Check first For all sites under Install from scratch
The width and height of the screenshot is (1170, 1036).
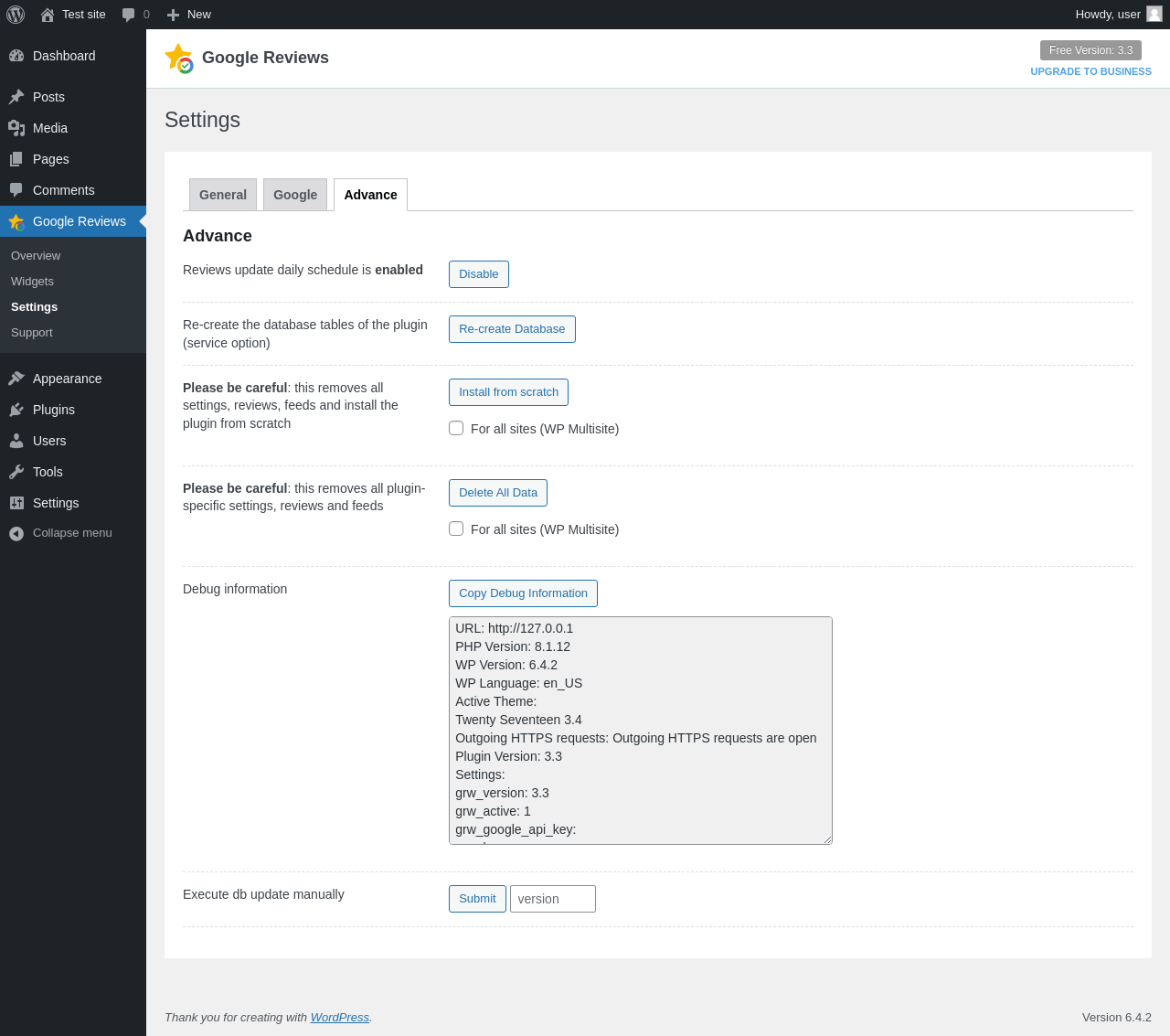[x=456, y=428]
